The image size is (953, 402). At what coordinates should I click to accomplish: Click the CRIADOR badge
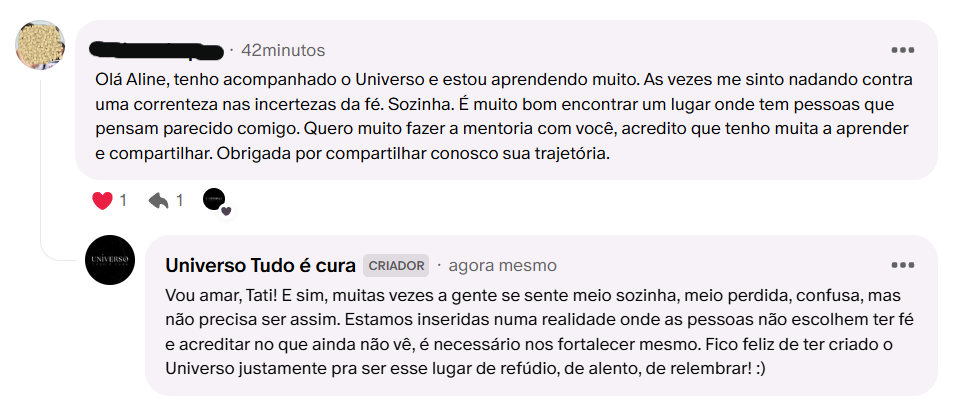click(396, 266)
